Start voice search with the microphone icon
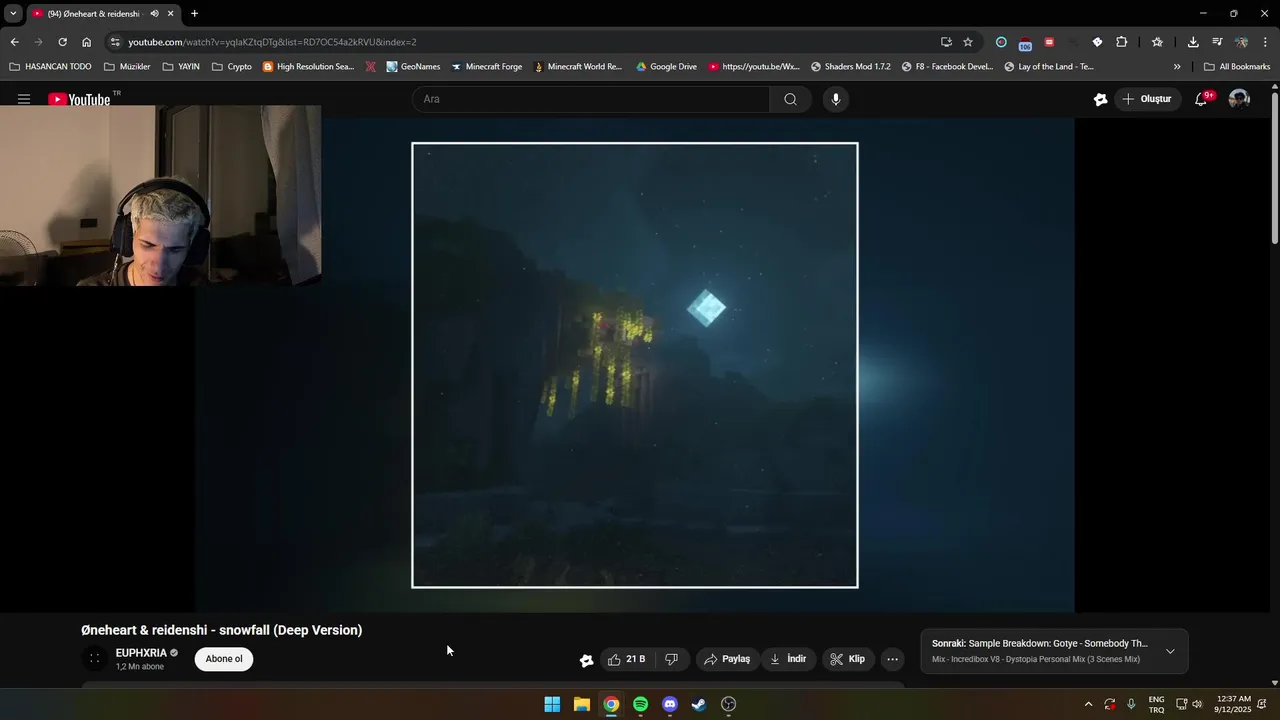The width and height of the screenshot is (1280, 720). tap(836, 99)
